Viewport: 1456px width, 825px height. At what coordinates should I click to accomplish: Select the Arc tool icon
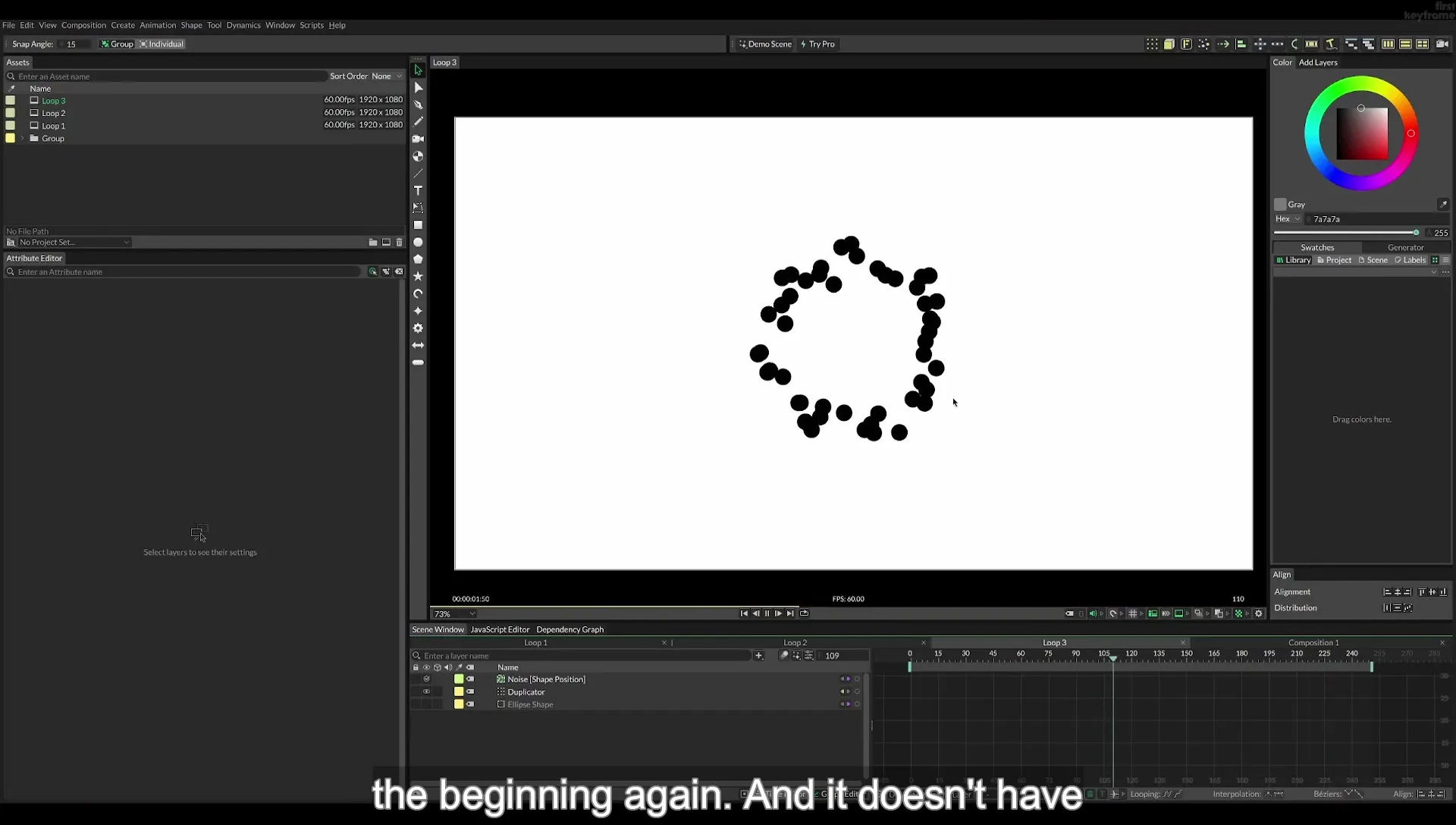tap(418, 293)
